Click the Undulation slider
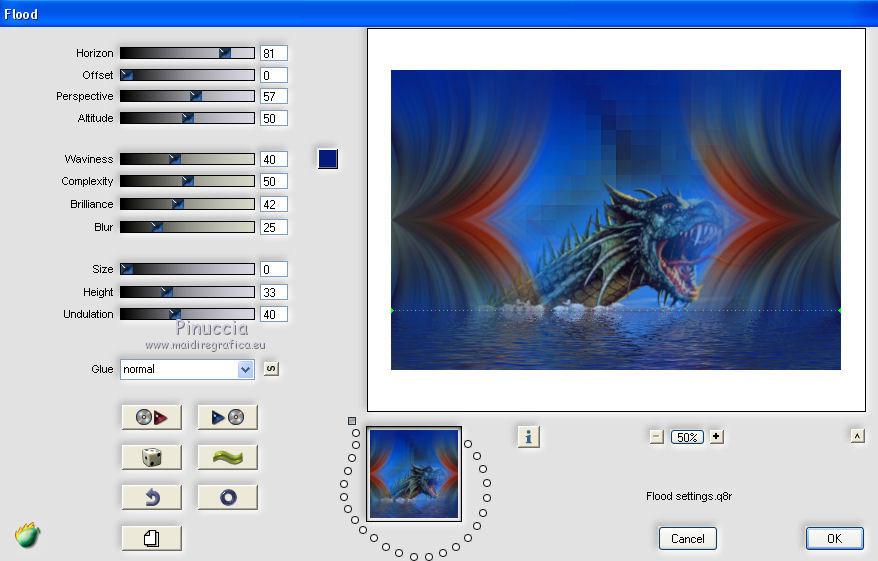This screenshot has height=561, width=878. tap(187, 314)
